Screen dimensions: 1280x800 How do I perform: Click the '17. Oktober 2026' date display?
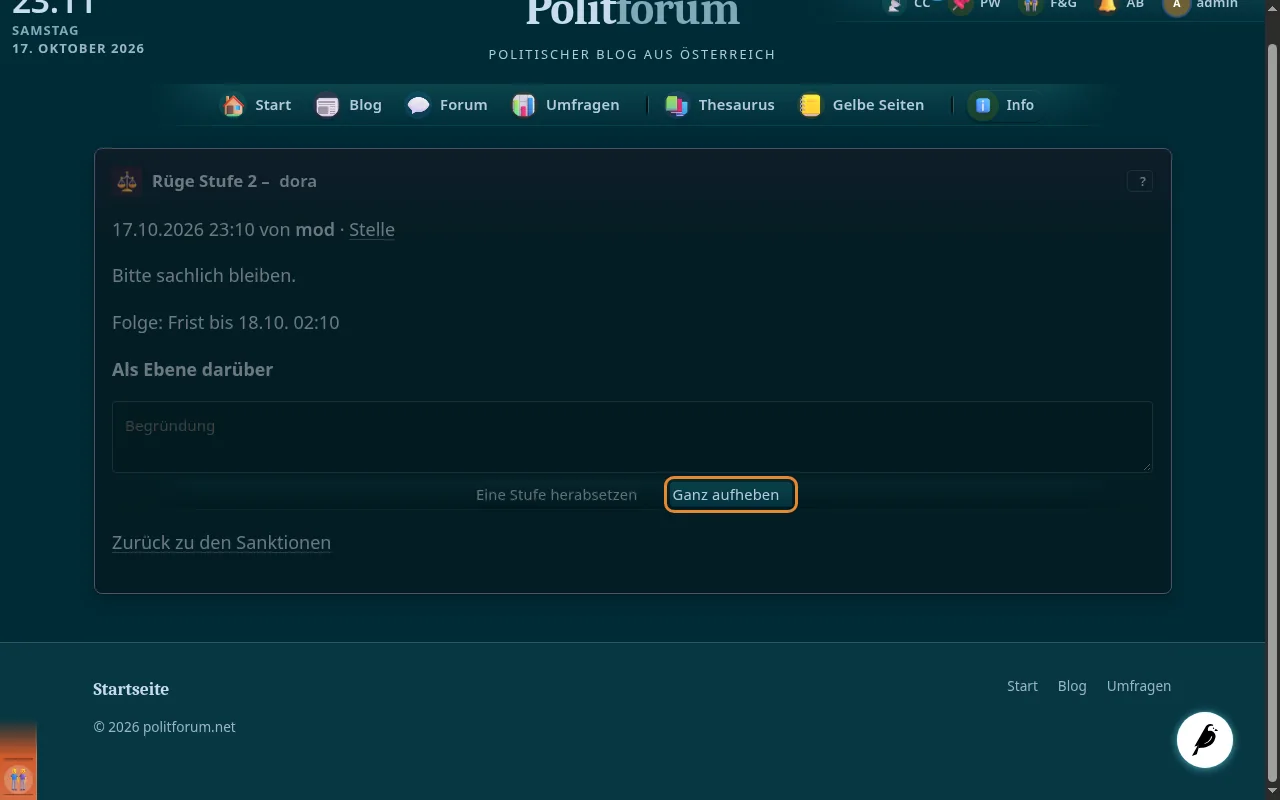(78, 48)
